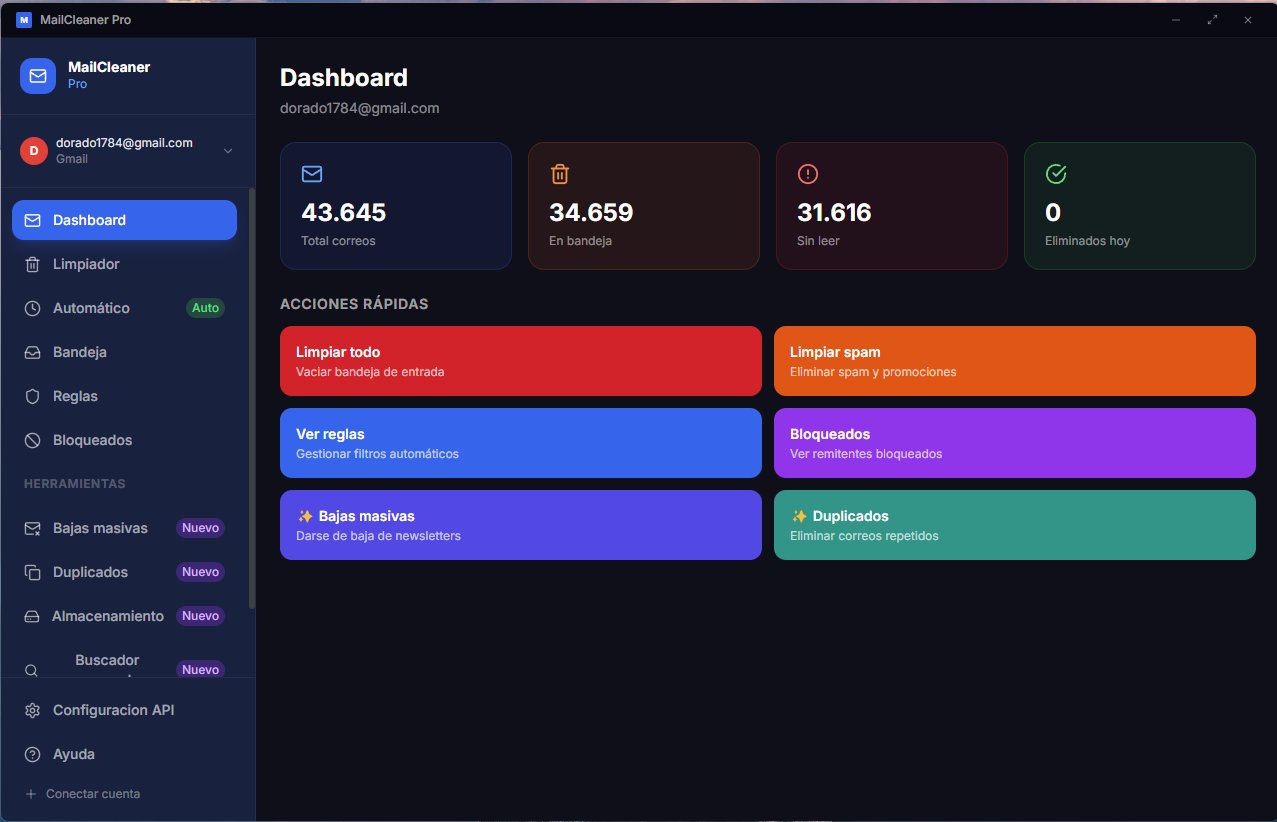1277x822 pixels.
Task: Click the inbox tray icon beside Bandeja
Action: (x=33, y=352)
